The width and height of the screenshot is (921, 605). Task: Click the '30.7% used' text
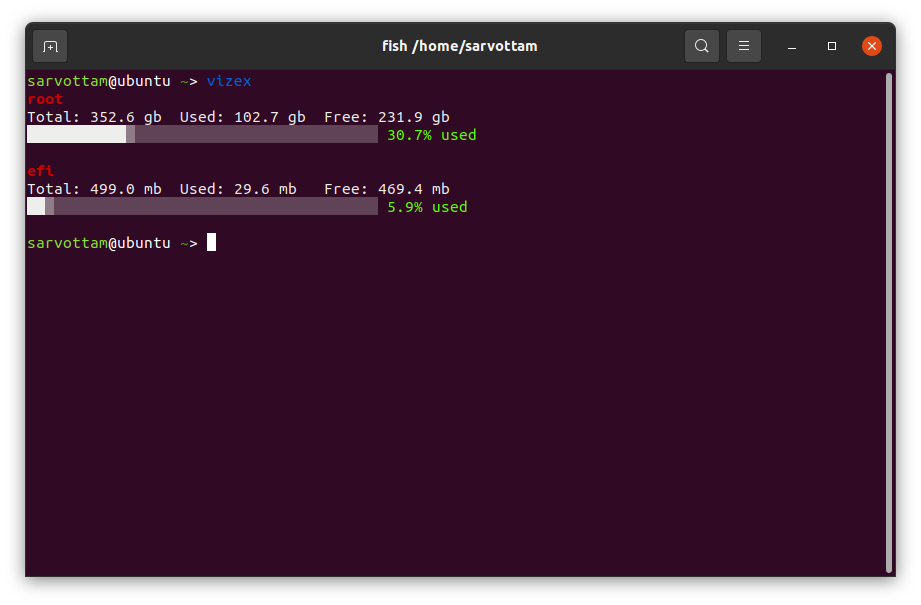432,135
